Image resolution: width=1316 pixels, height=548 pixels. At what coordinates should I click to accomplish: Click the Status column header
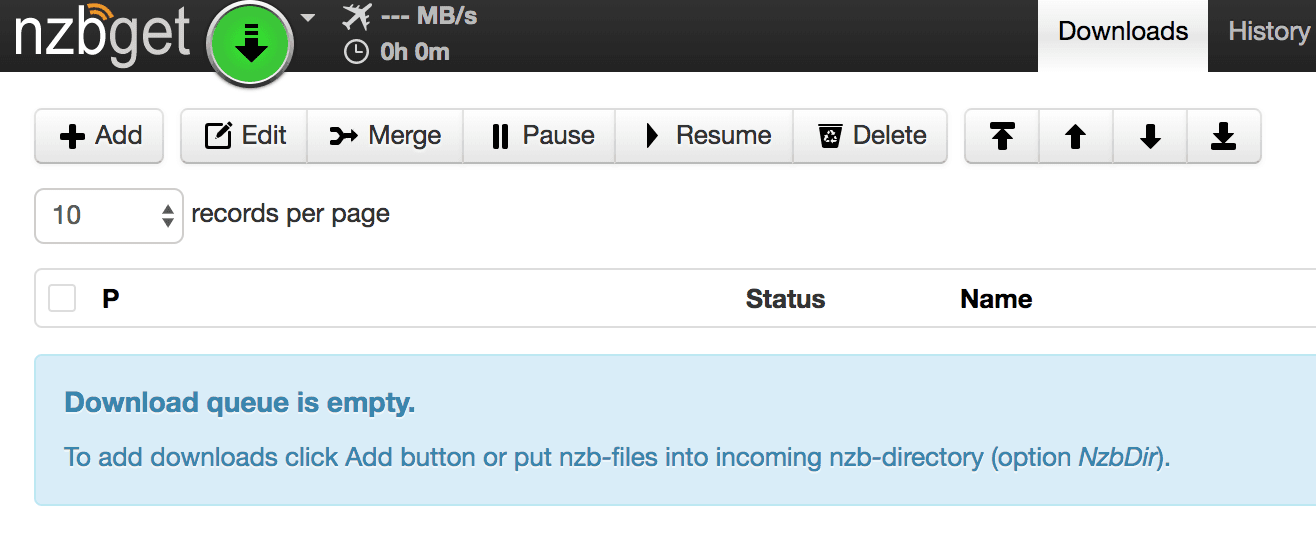785,299
